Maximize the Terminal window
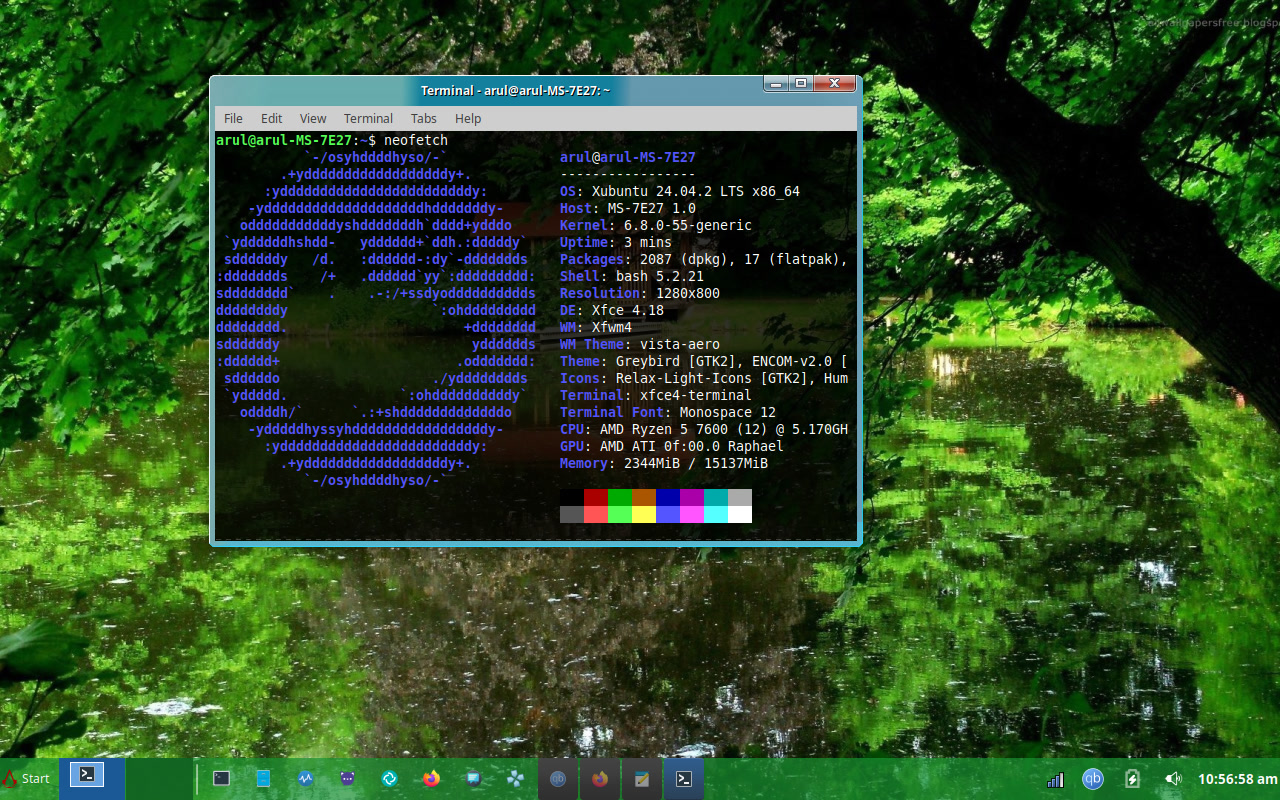Screen dimensions: 1280x800 pyautogui.click(x=801, y=84)
